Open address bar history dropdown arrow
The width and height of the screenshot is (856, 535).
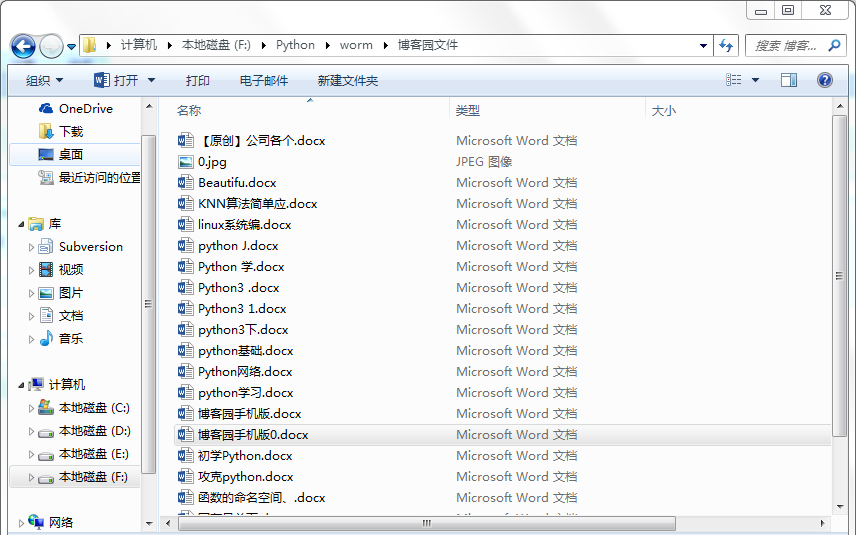pyautogui.click(x=703, y=45)
